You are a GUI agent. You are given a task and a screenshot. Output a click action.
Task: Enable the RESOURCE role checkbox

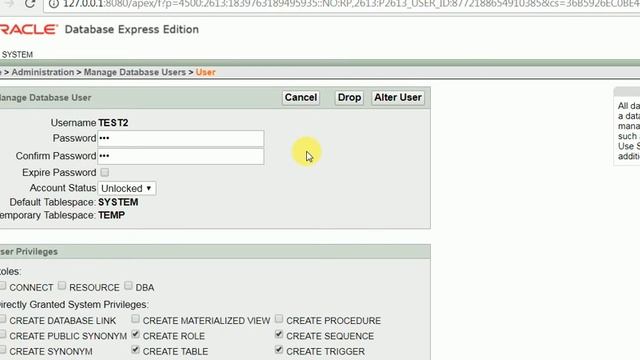click(62, 285)
